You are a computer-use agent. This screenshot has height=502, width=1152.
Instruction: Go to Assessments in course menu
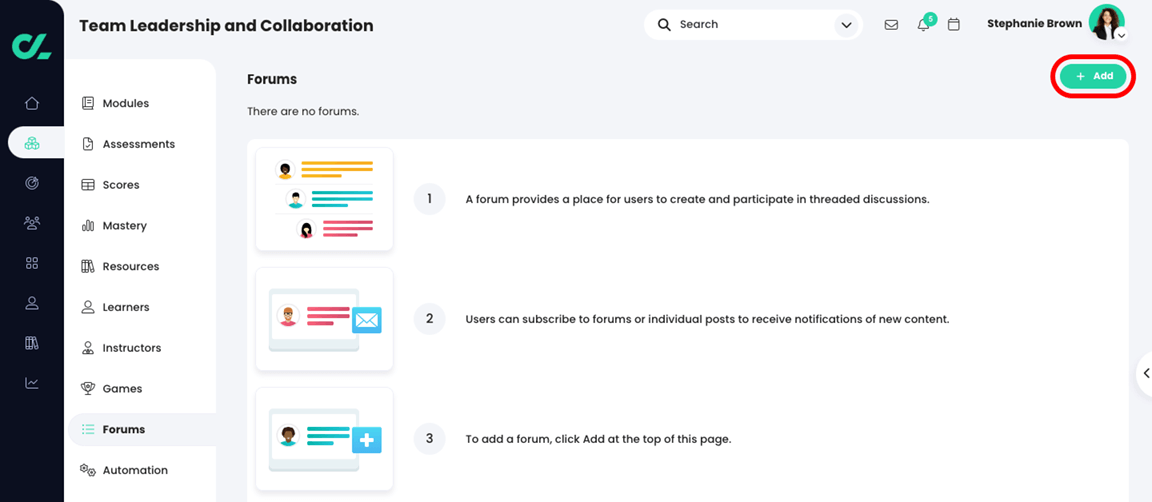(138, 144)
